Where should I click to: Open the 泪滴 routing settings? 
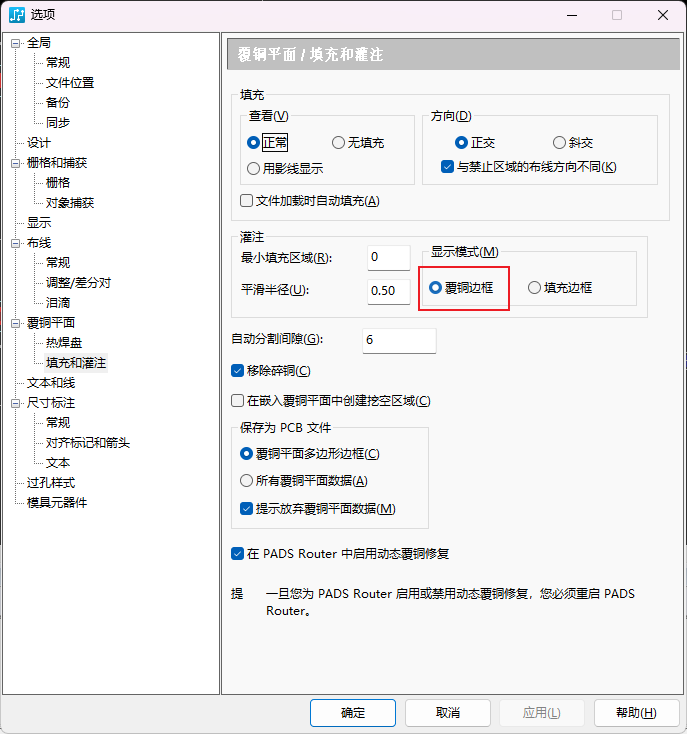pyautogui.click(x=58, y=303)
